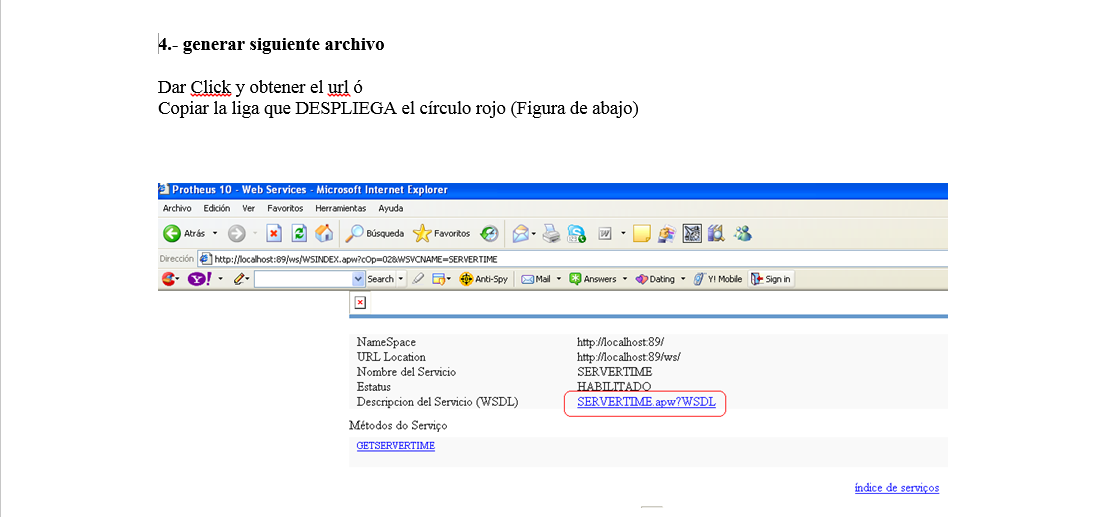
Task: Click the page icon in address bar
Action: click(206, 259)
